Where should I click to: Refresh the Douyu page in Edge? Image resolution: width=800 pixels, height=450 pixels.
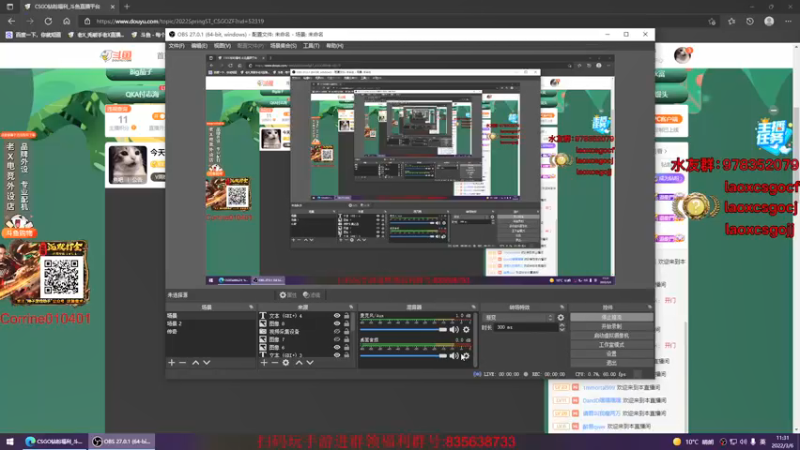tap(48, 21)
